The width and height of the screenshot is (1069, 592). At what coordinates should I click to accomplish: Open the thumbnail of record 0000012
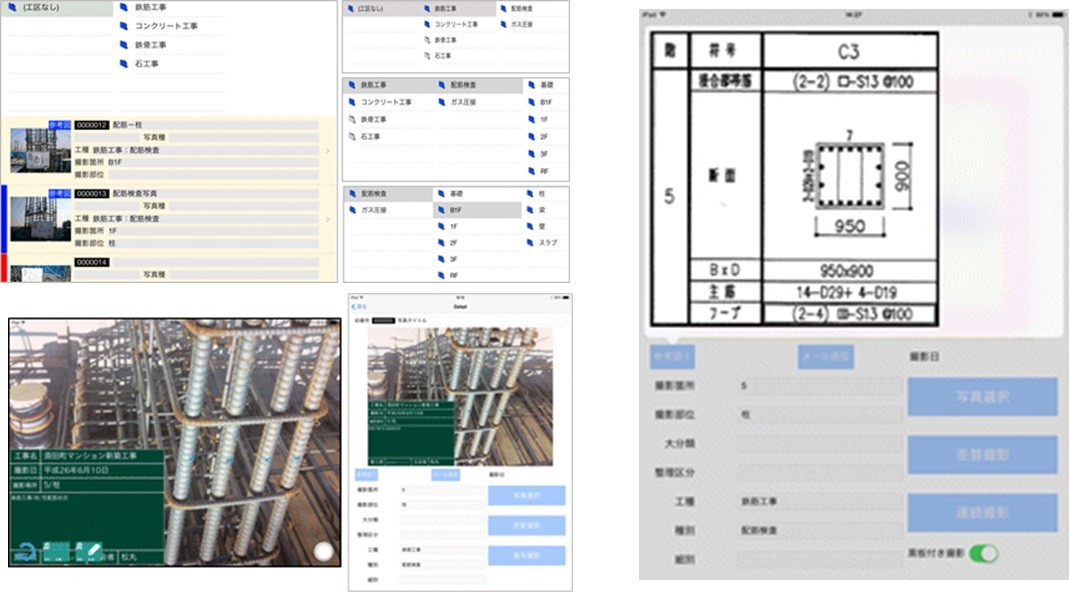(x=40, y=149)
